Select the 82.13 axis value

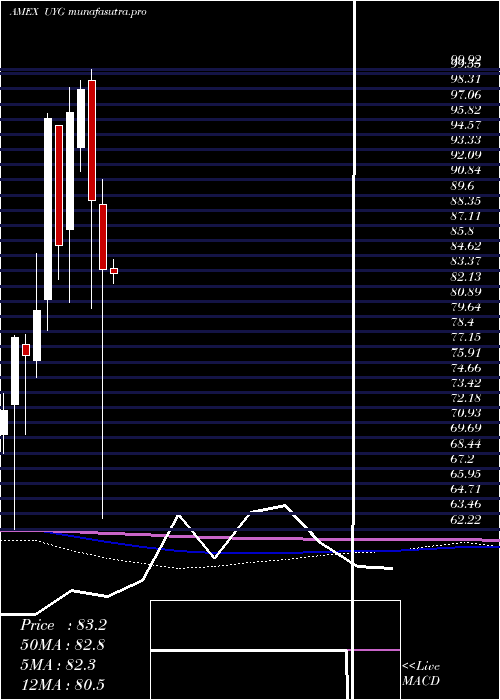tap(466, 277)
